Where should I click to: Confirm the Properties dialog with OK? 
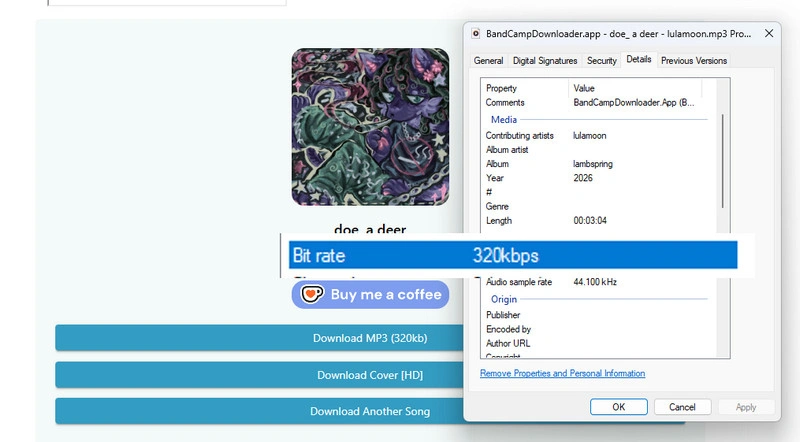click(x=619, y=407)
